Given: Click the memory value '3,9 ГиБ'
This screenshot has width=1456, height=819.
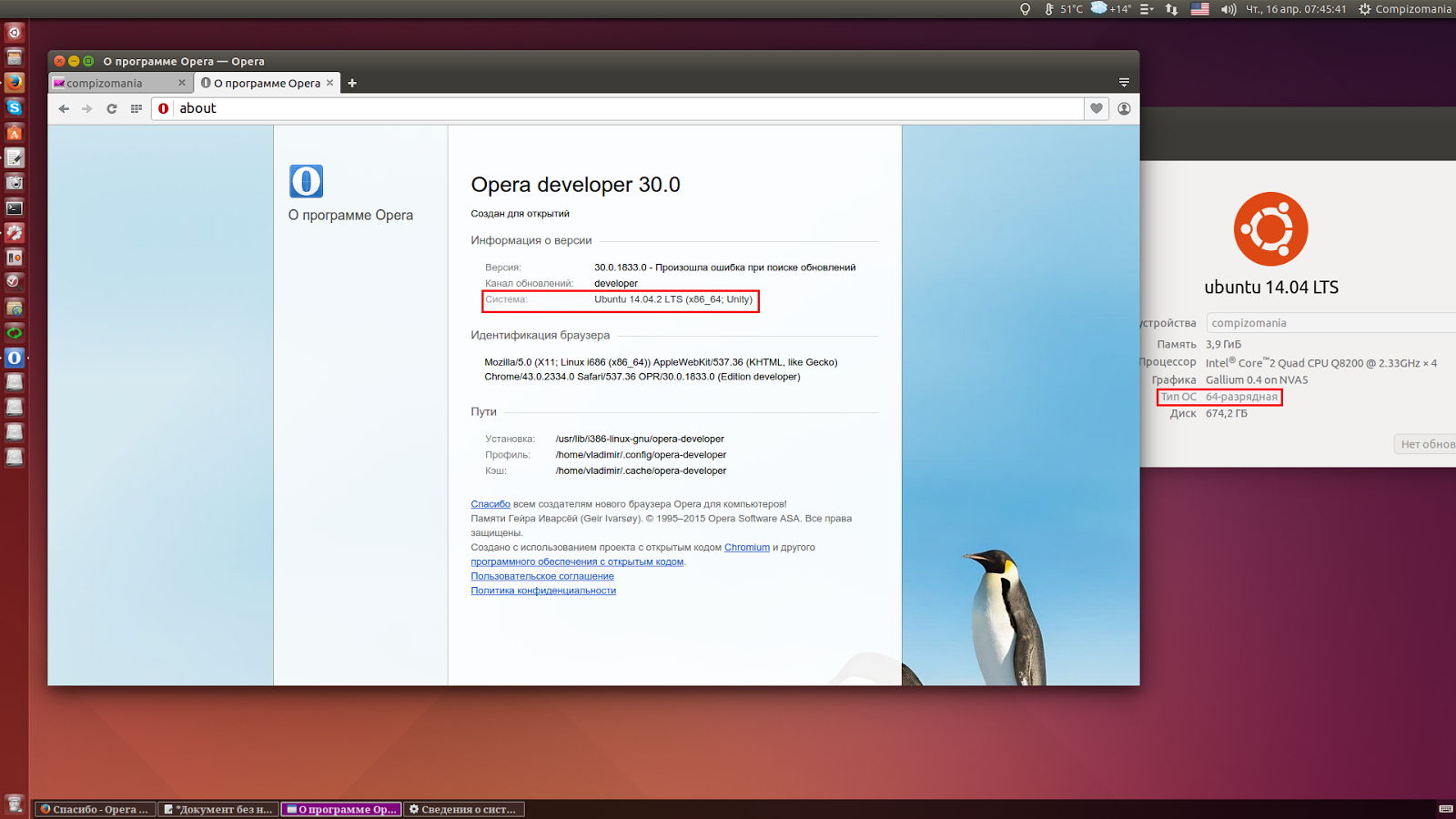Looking at the screenshot, I should click(x=1223, y=345).
